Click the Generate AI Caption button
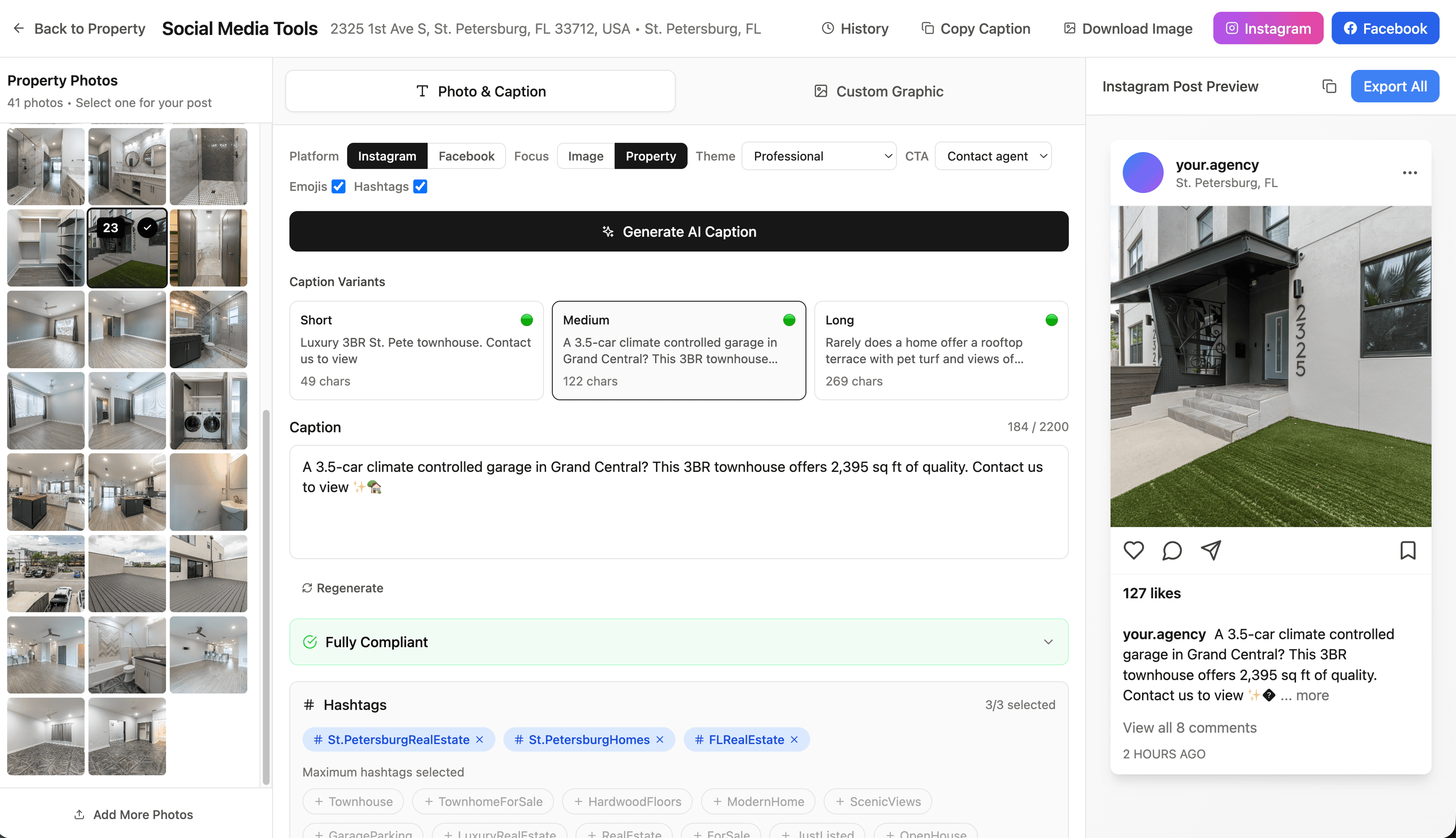Image resolution: width=1456 pixels, height=838 pixels. pyautogui.click(x=678, y=231)
